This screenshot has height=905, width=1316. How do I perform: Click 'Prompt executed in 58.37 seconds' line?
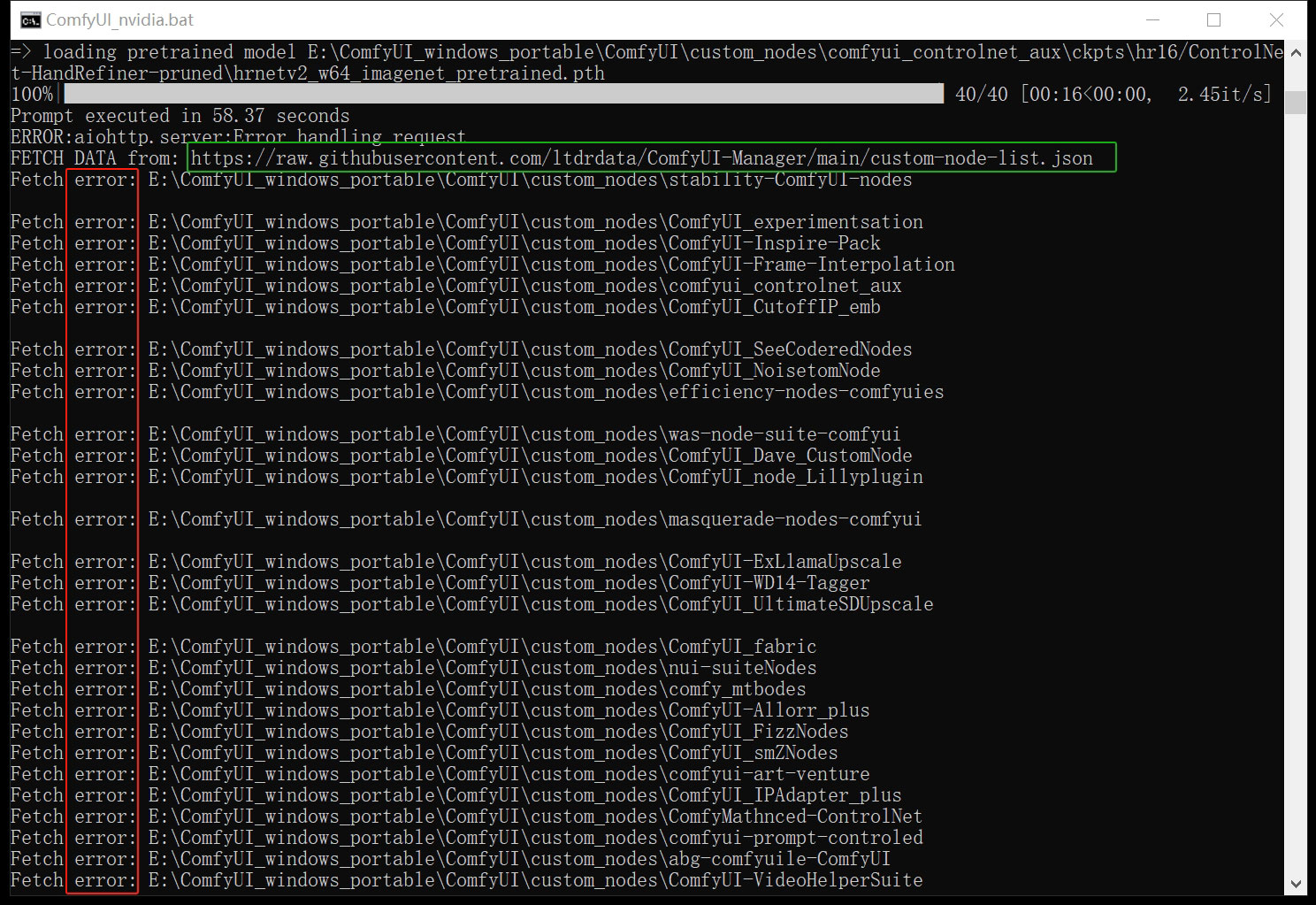[x=180, y=116]
